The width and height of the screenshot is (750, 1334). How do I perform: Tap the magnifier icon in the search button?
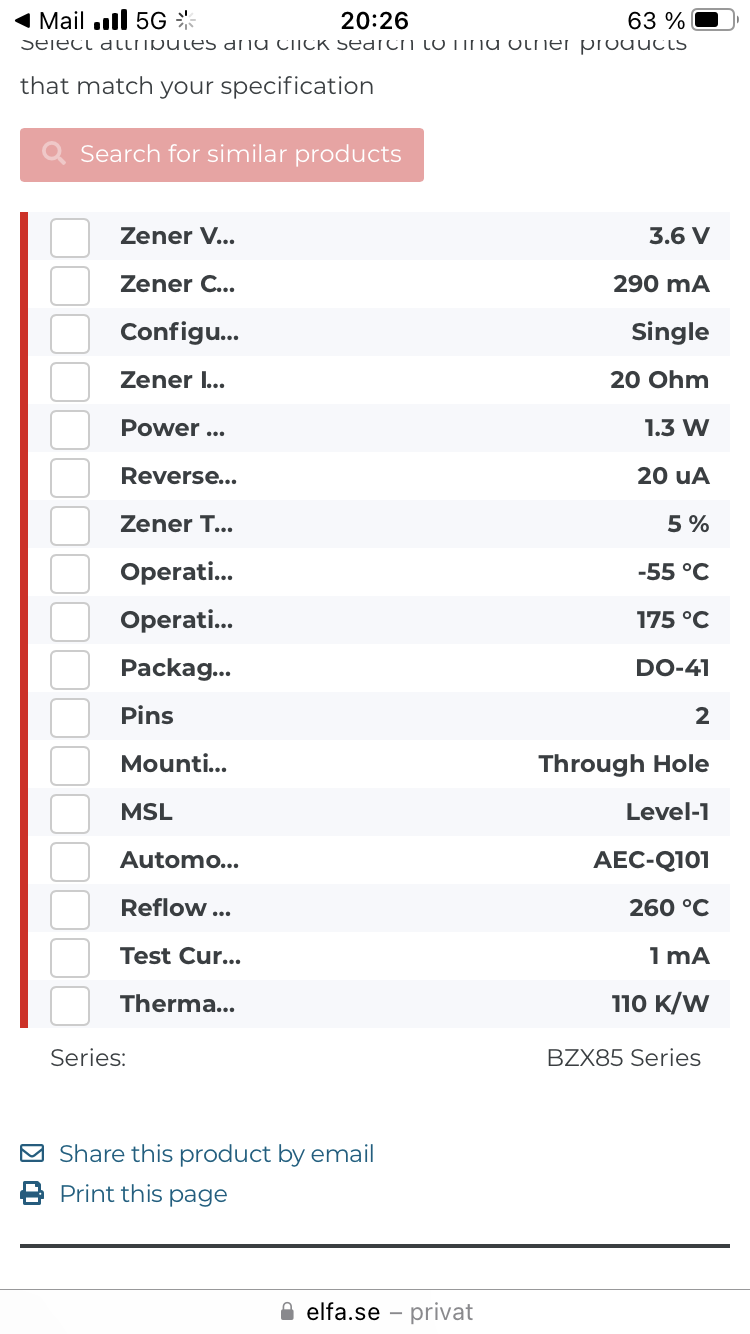54,154
